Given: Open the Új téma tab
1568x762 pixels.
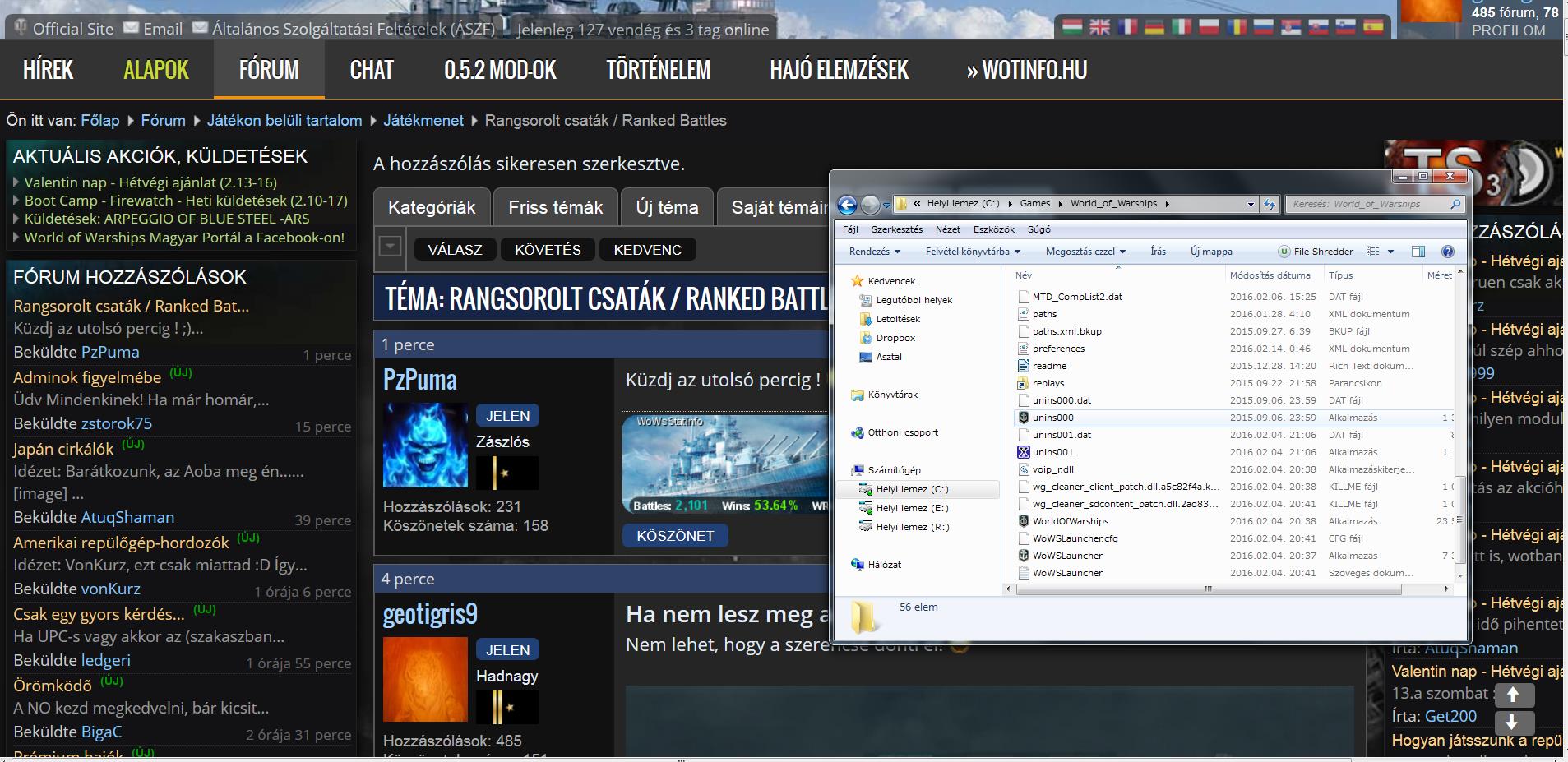Looking at the screenshot, I should [x=667, y=207].
